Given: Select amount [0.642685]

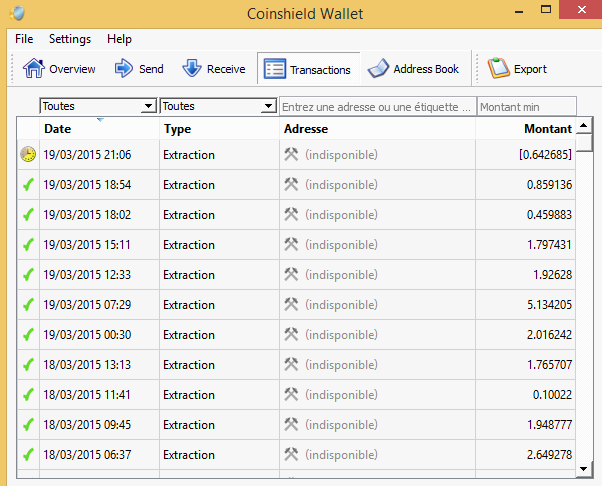Looking at the screenshot, I should (x=545, y=154).
